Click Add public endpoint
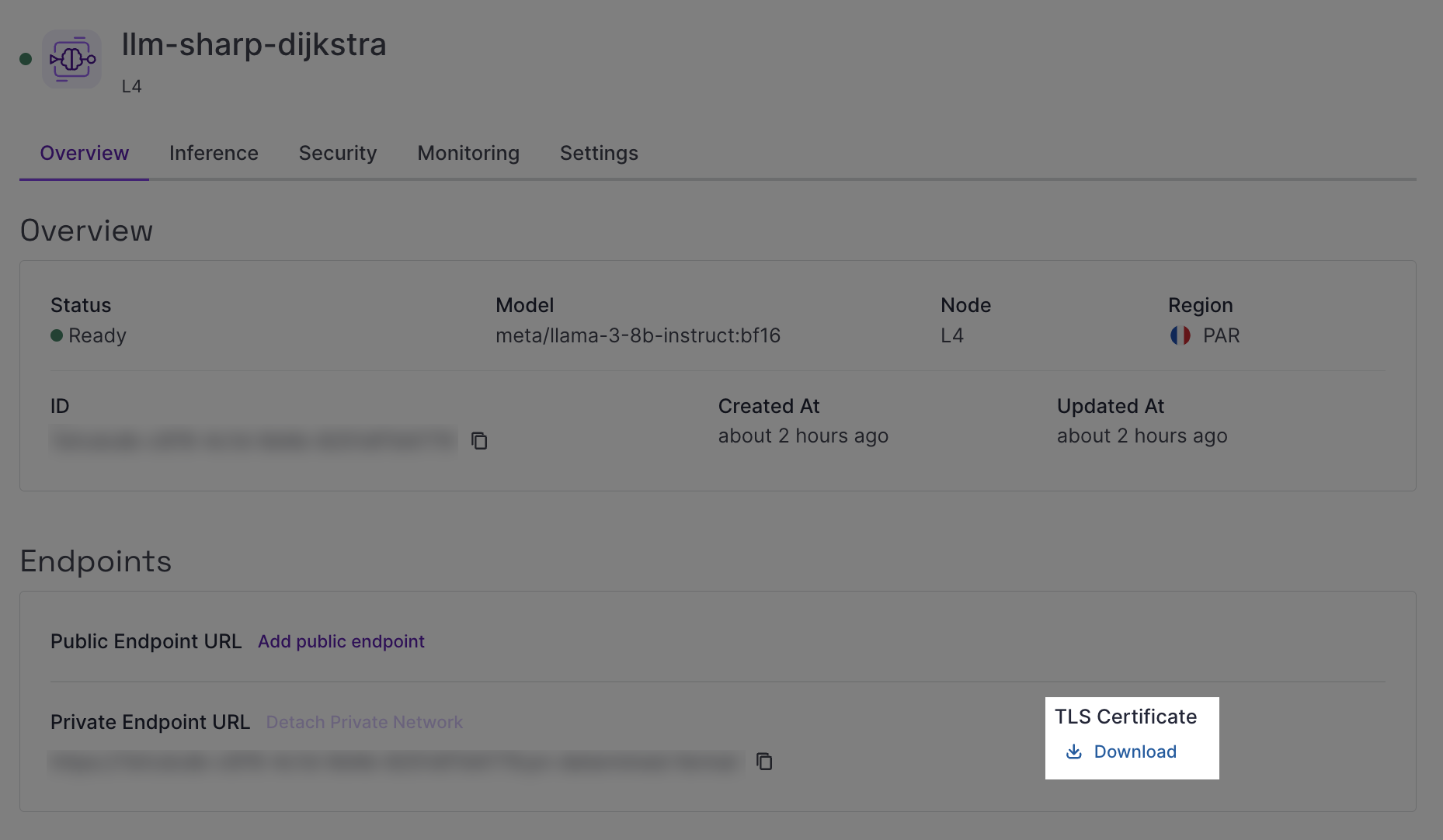The image size is (1443, 840). [341, 642]
